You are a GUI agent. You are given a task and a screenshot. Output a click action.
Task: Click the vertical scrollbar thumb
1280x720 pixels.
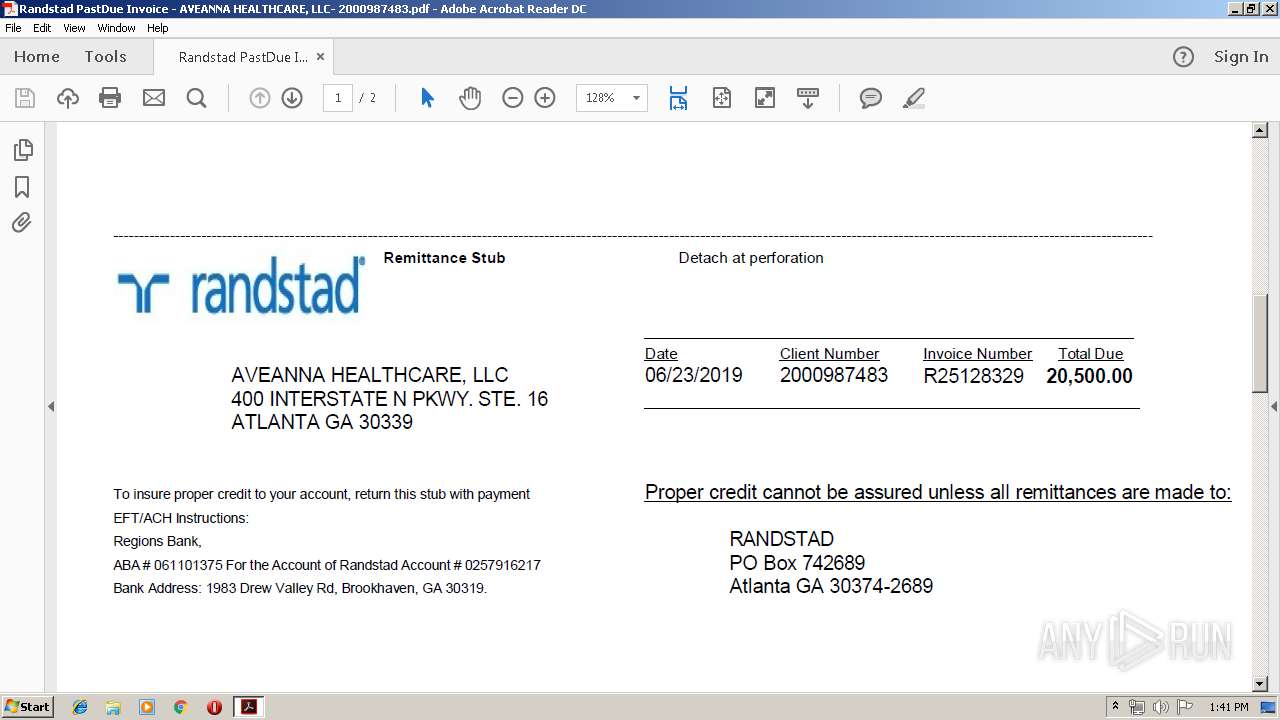point(1260,345)
